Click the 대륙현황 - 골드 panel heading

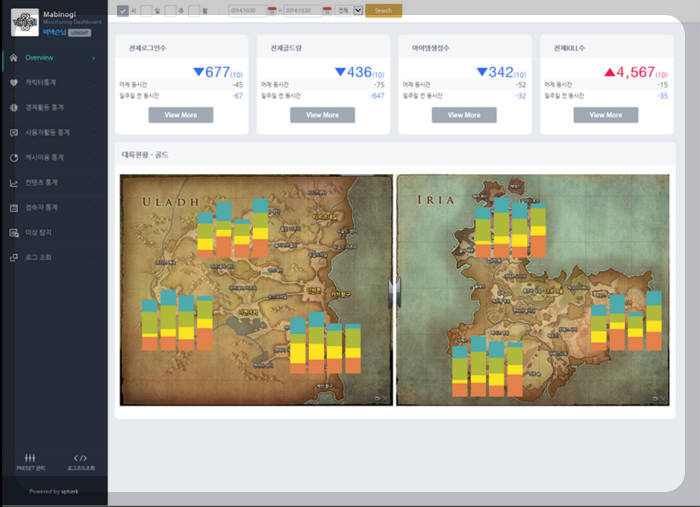(x=145, y=155)
